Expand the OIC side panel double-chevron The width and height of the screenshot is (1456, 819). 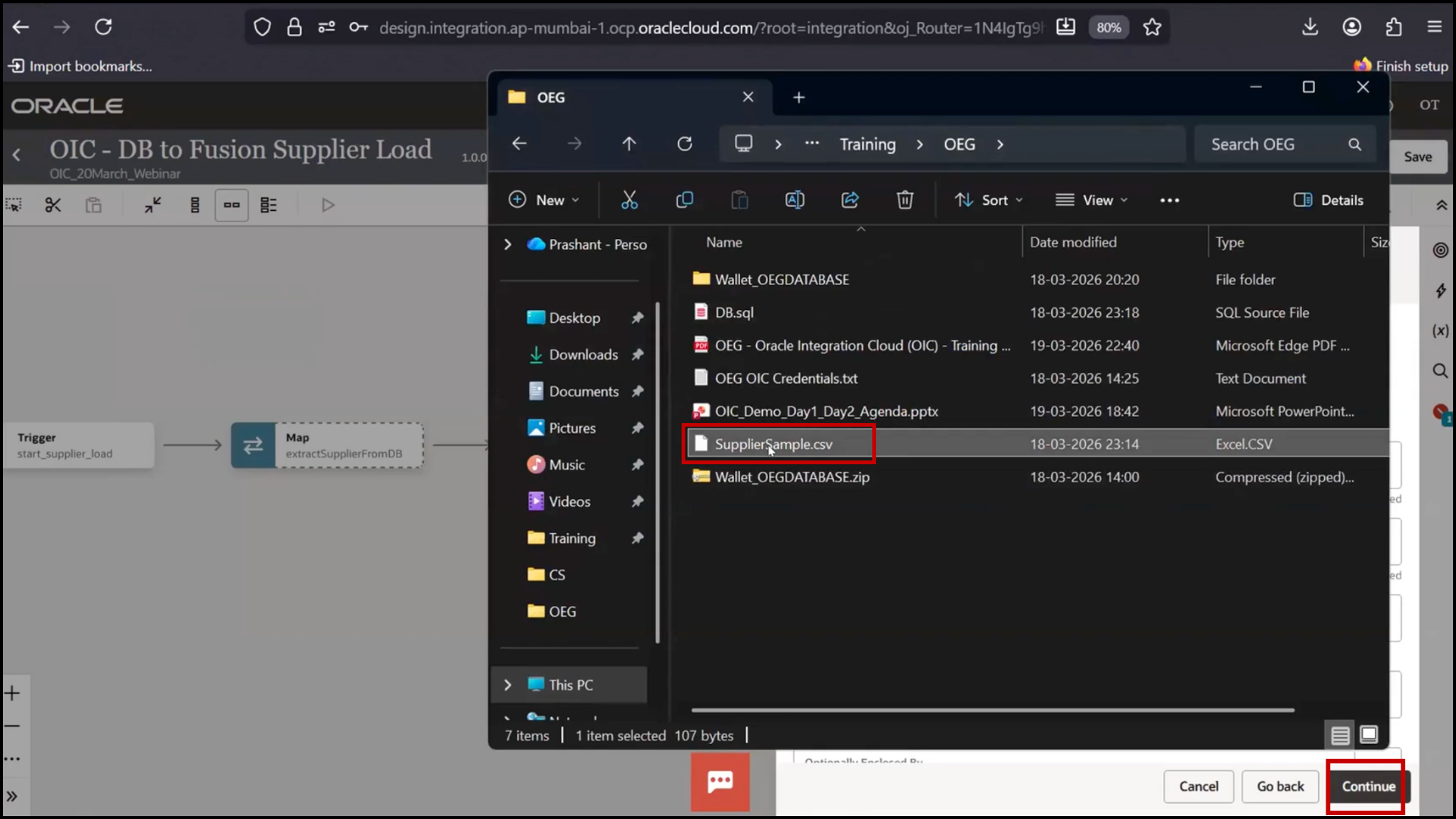(12, 796)
